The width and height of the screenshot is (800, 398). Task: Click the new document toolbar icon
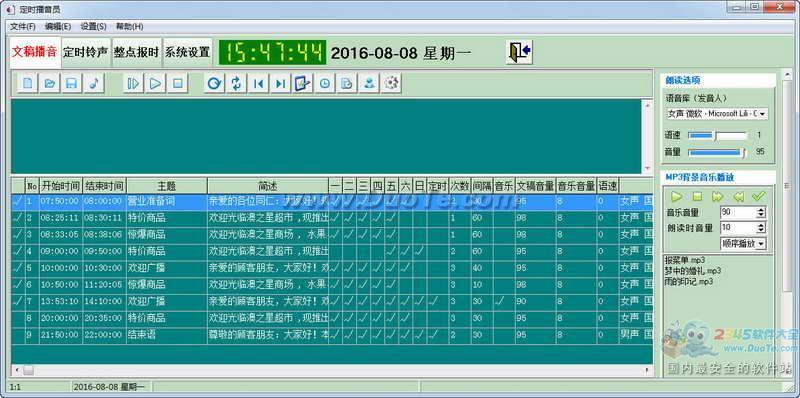tap(28, 83)
